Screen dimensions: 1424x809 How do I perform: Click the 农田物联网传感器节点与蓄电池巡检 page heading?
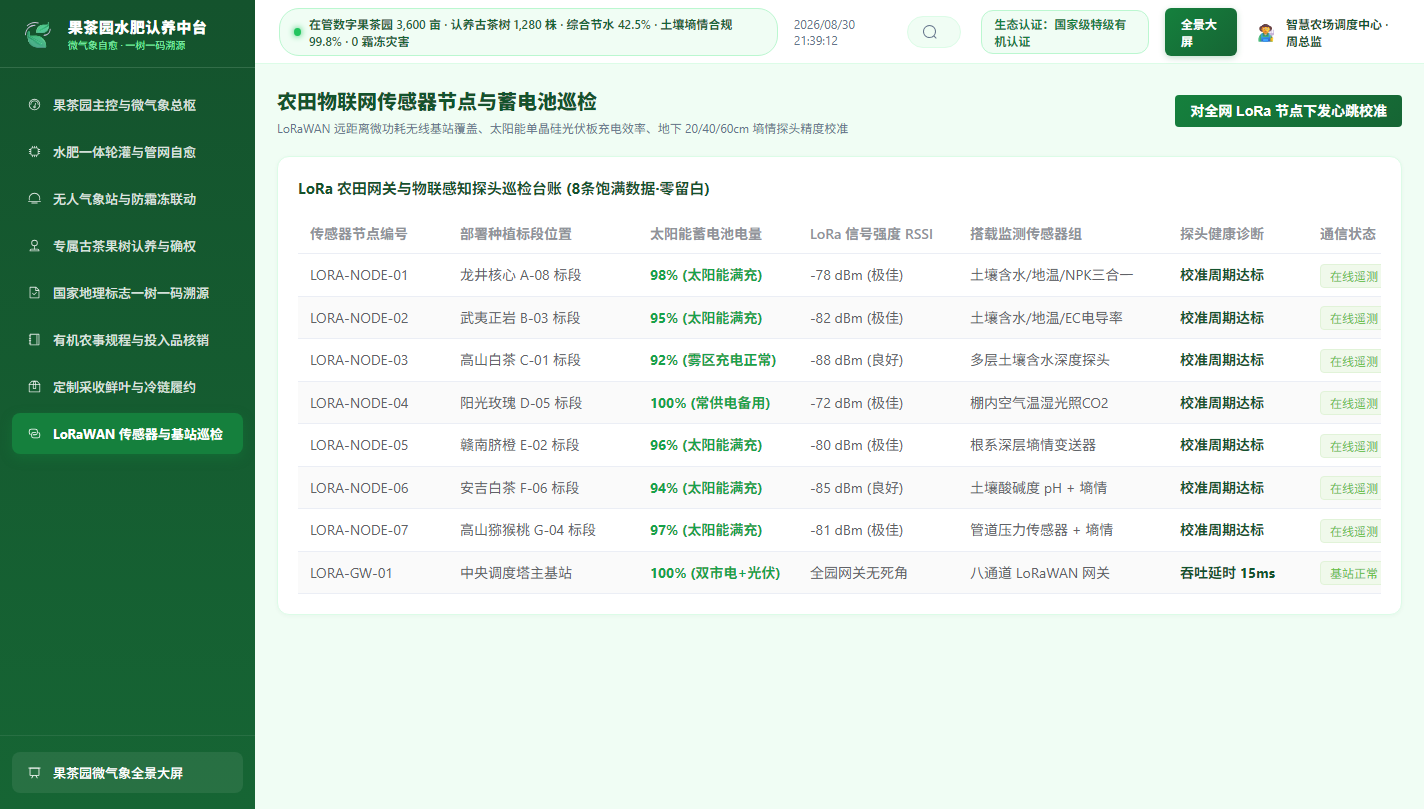[437, 101]
